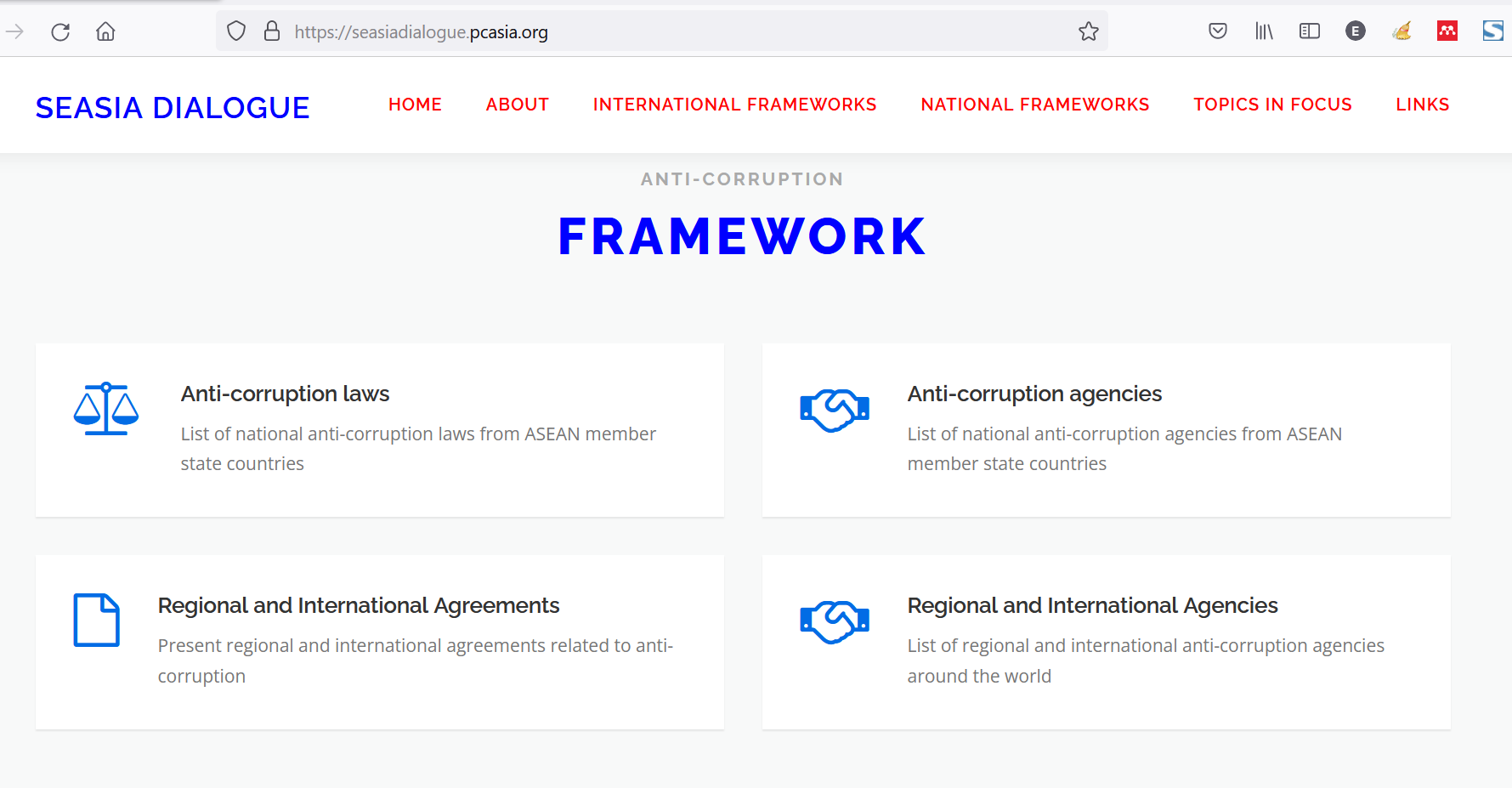Image resolution: width=1512 pixels, height=788 pixels.
Task: Open the red Mendeley extension icon
Action: (x=1447, y=31)
